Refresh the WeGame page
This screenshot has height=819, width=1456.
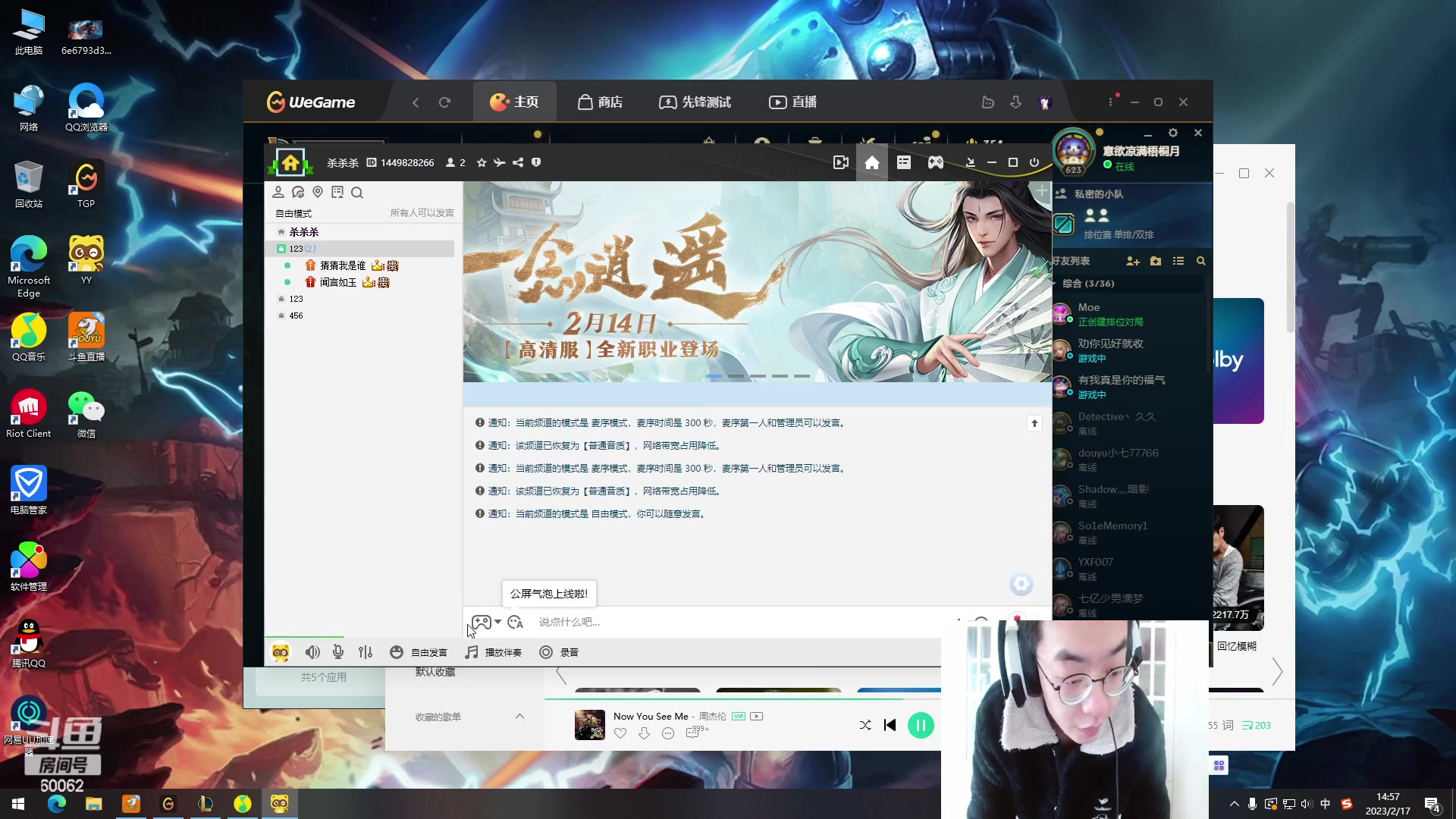(x=444, y=102)
